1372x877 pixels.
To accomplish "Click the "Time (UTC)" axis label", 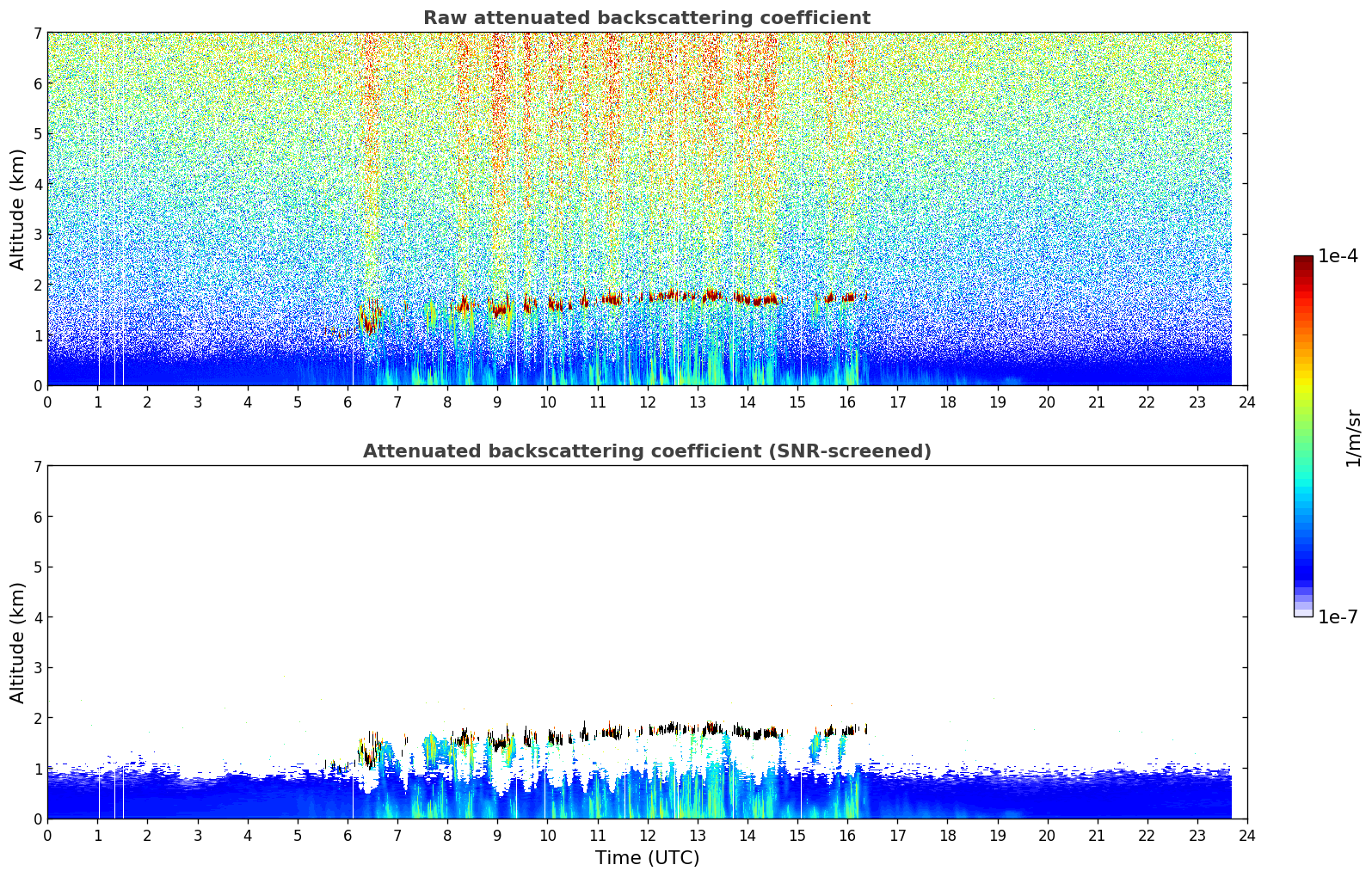I will click(647, 858).
